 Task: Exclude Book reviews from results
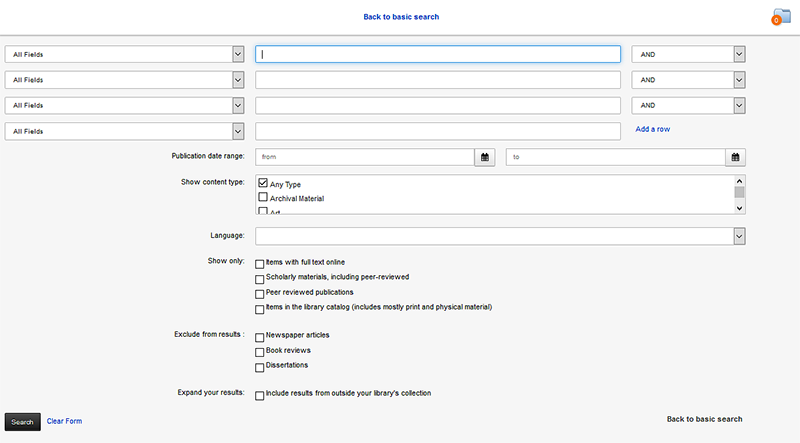coord(260,353)
